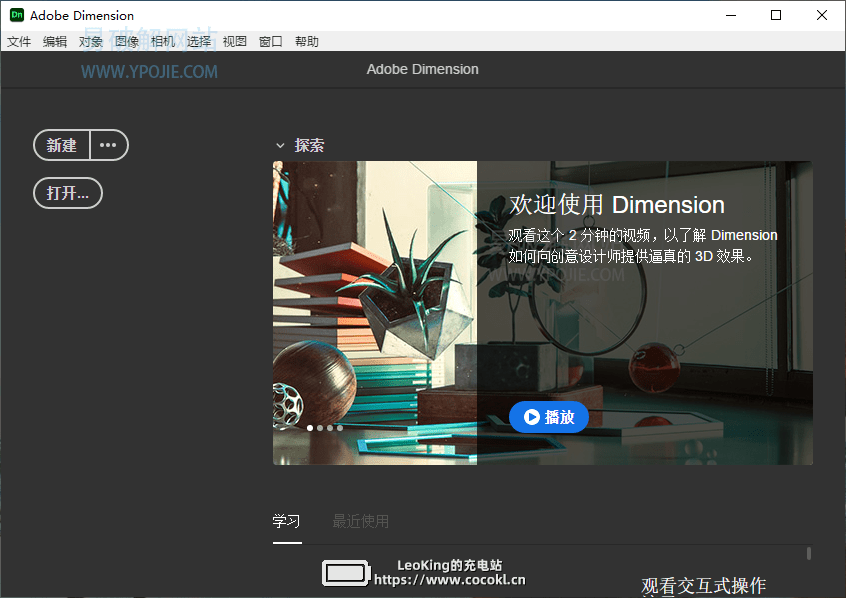This screenshot has height=598, width=846.
Task: Click the 新建 button
Action: pos(62,145)
